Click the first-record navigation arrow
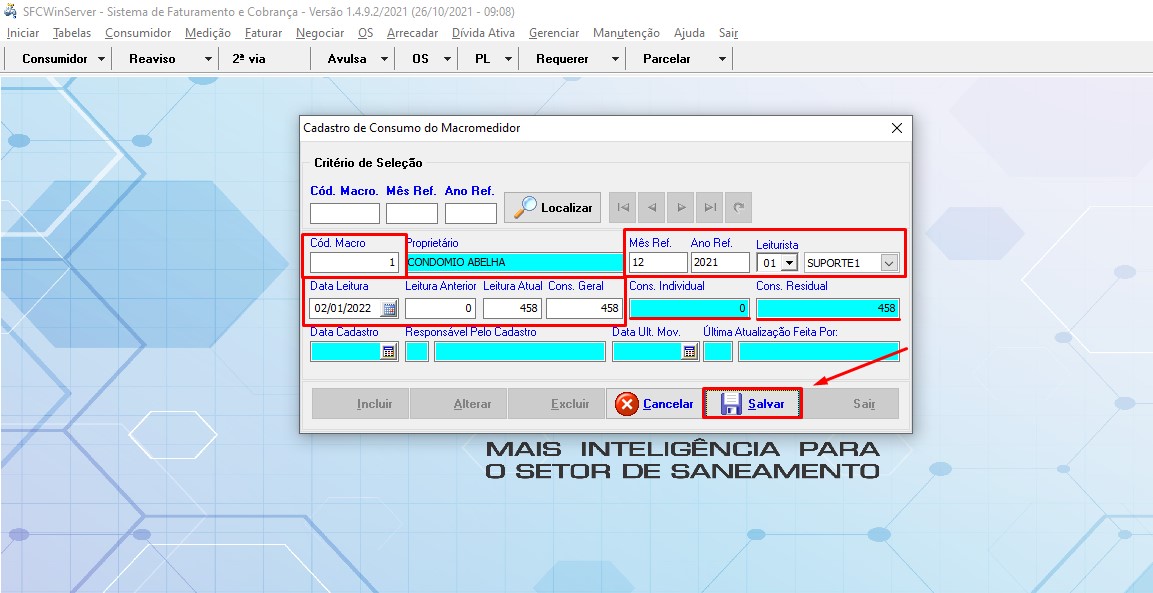The image size is (1153, 593). coord(624,207)
